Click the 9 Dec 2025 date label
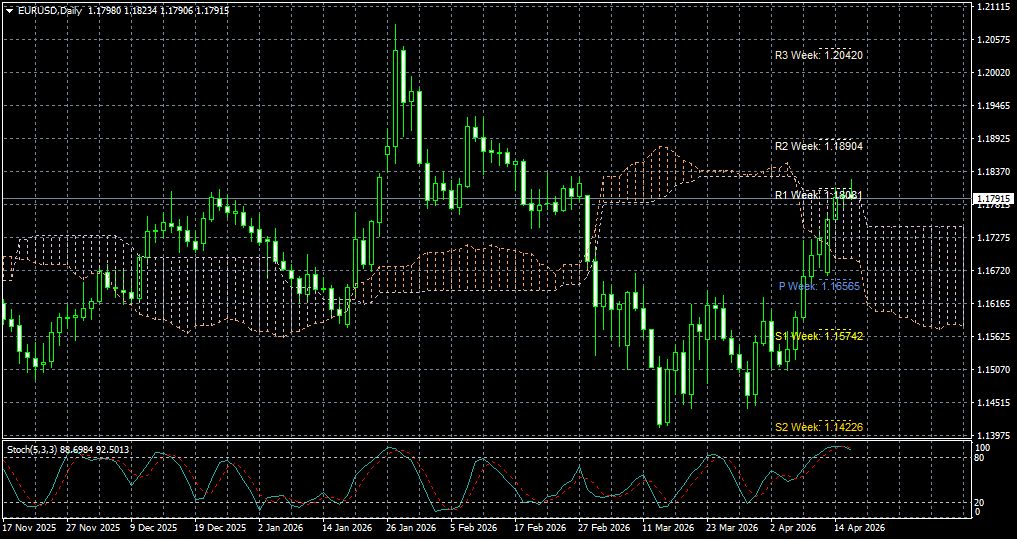1017x539 pixels. pos(154,528)
